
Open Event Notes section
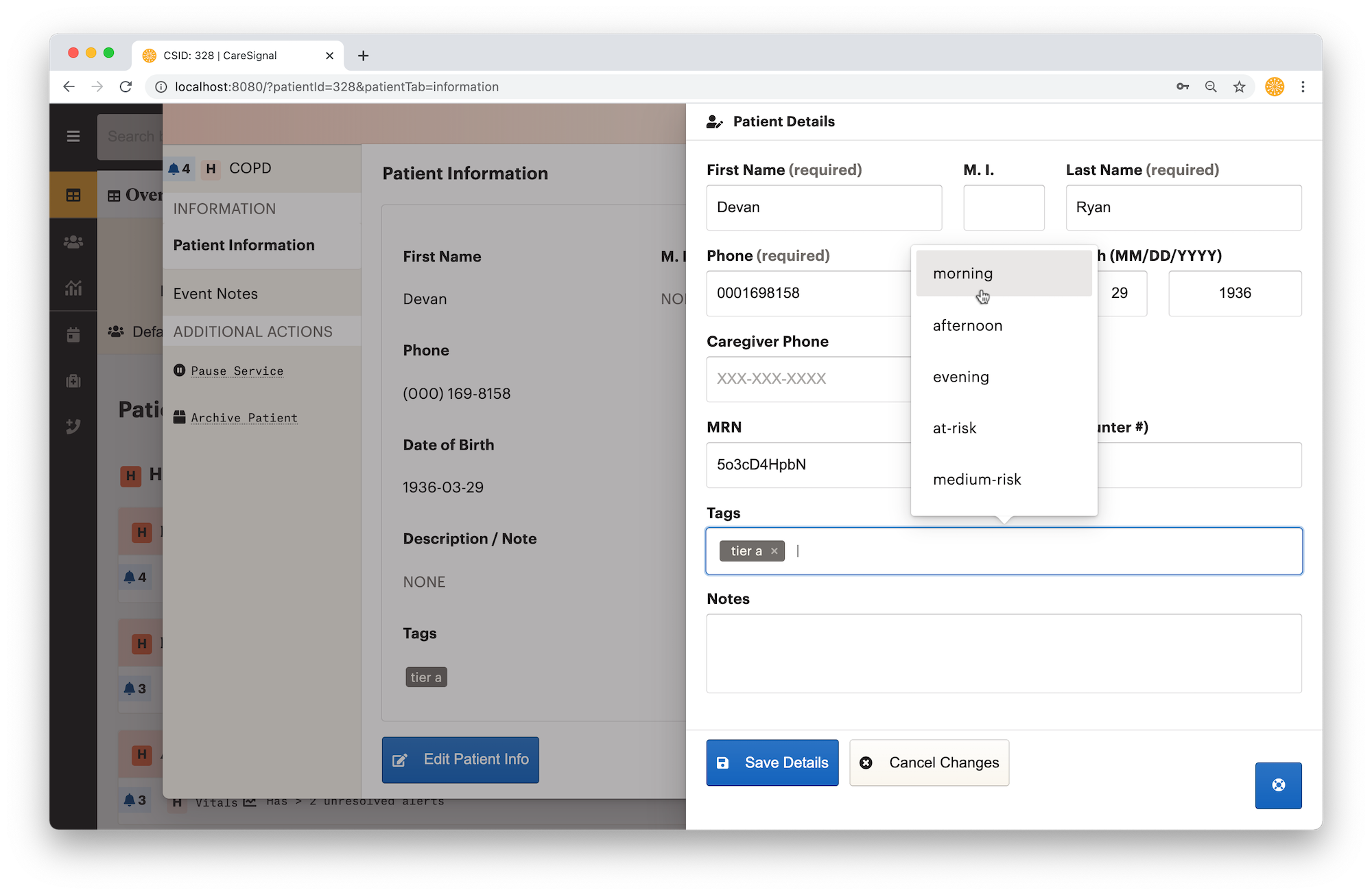pos(262,294)
